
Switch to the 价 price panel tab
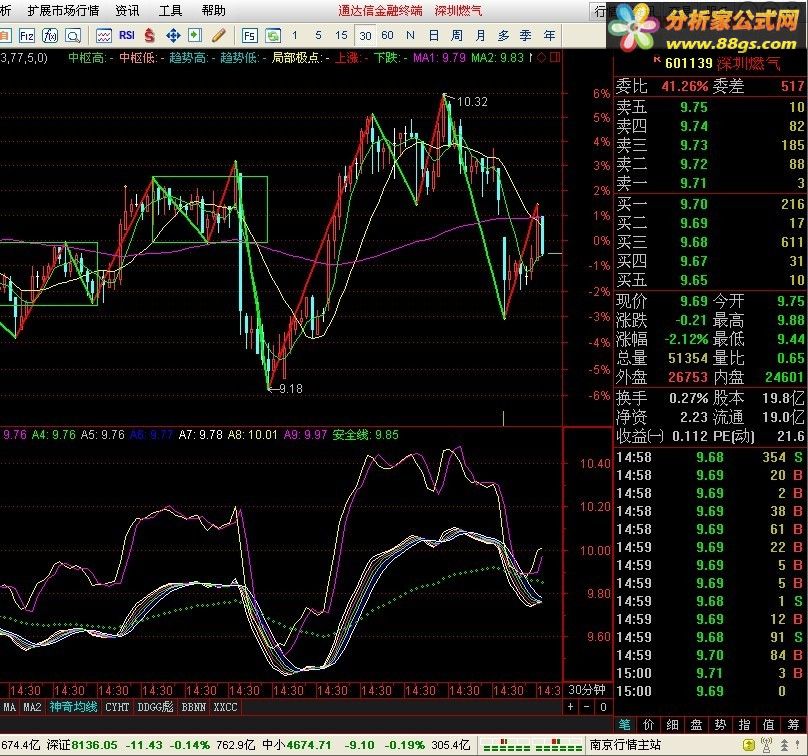pos(648,725)
